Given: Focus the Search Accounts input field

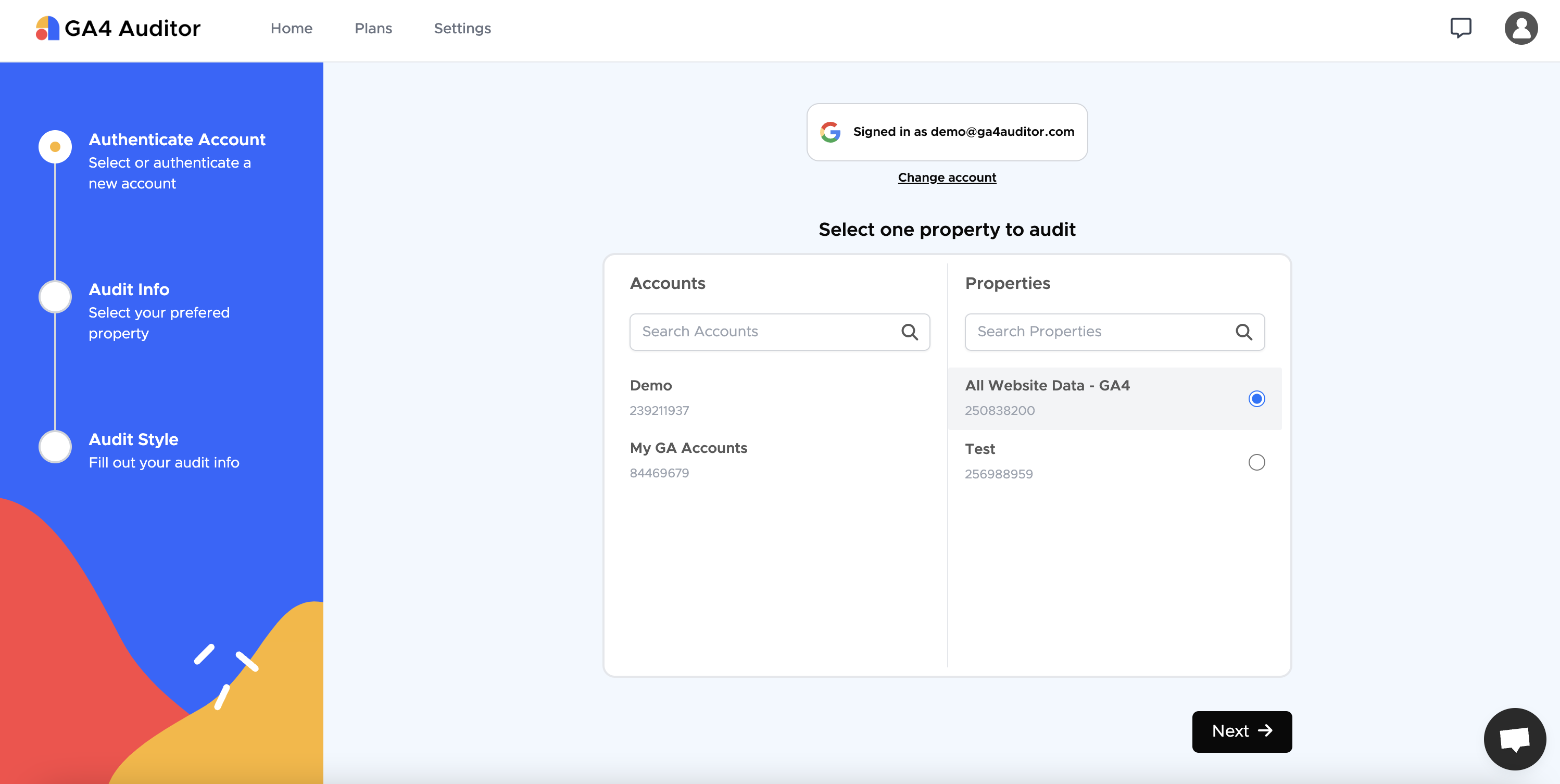Looking at the screenshot, I should tap(763, 332).
